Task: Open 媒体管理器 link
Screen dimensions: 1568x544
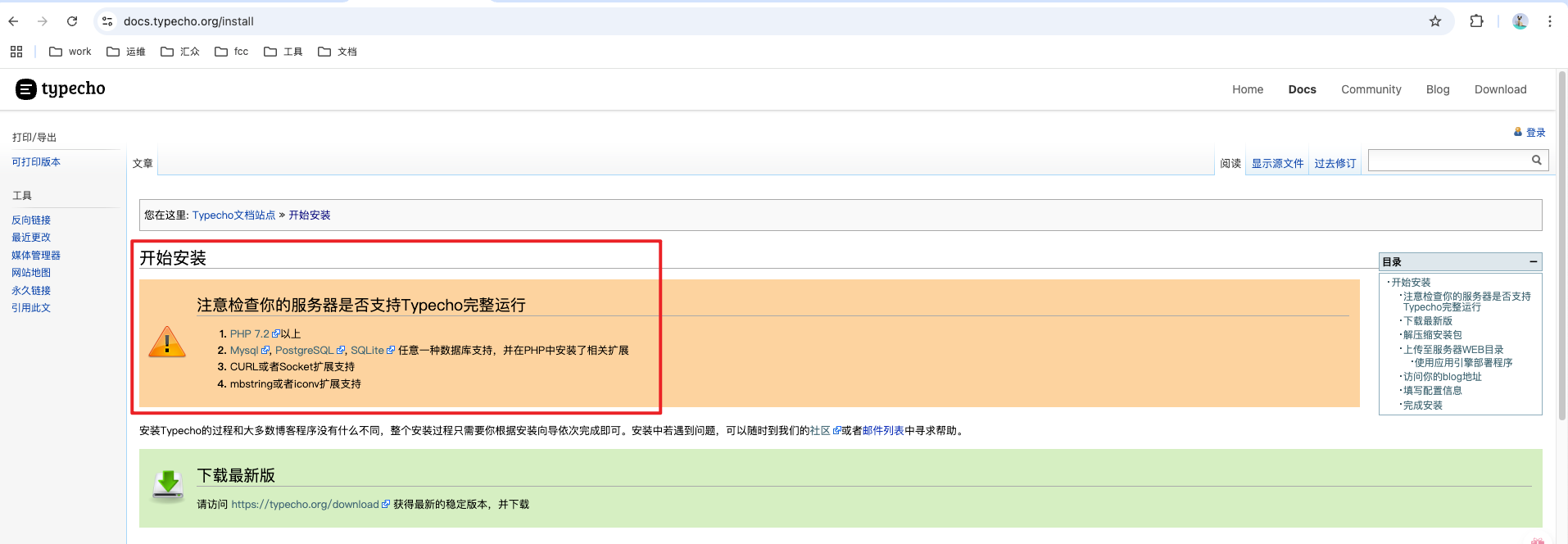Action: click(x=36, y=256)
